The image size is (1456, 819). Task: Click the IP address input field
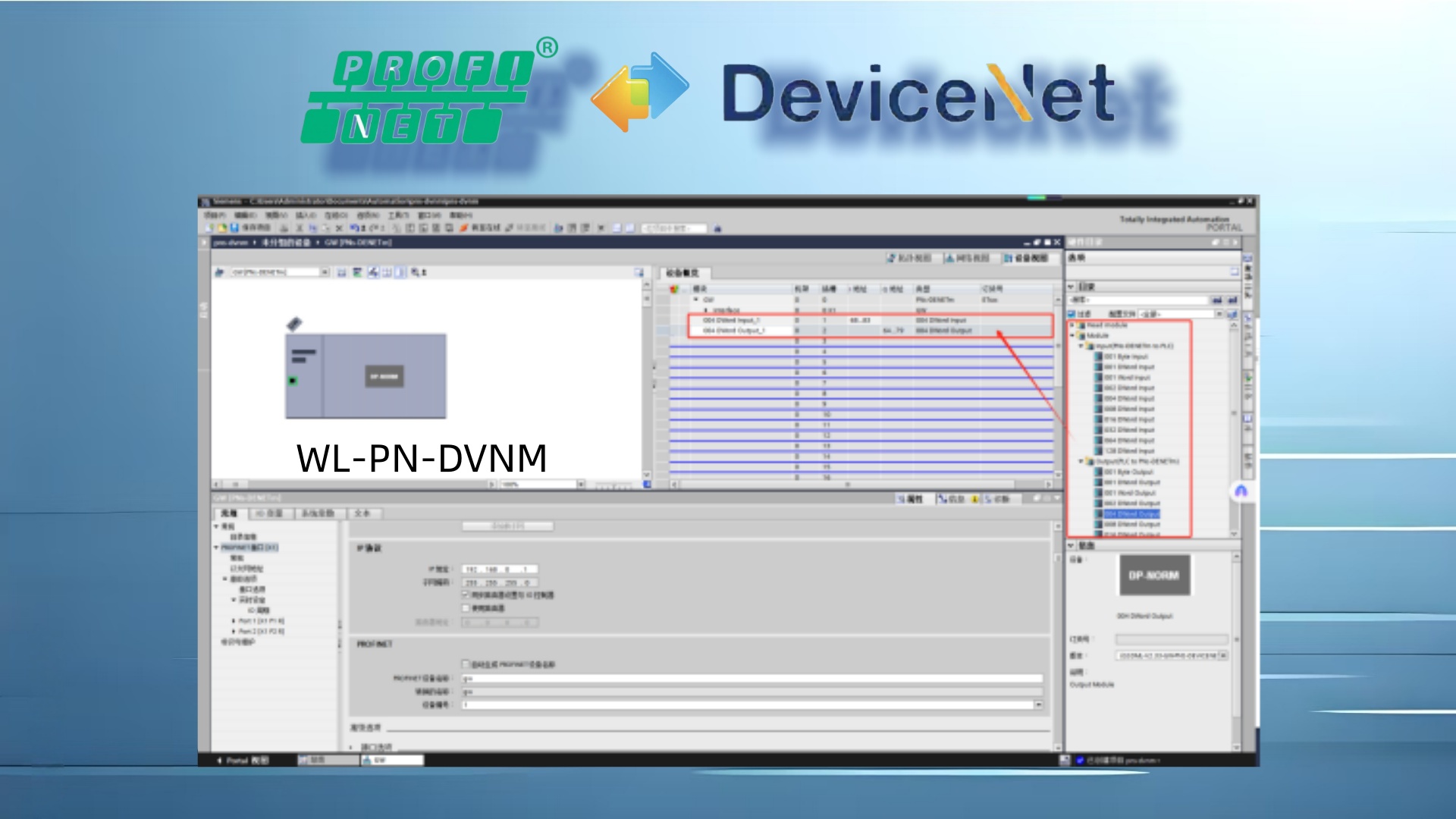(499, 570)
